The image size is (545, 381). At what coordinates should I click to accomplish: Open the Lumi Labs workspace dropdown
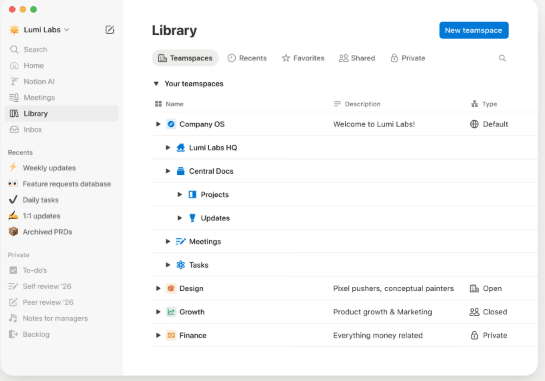click(x=47, y=30)
